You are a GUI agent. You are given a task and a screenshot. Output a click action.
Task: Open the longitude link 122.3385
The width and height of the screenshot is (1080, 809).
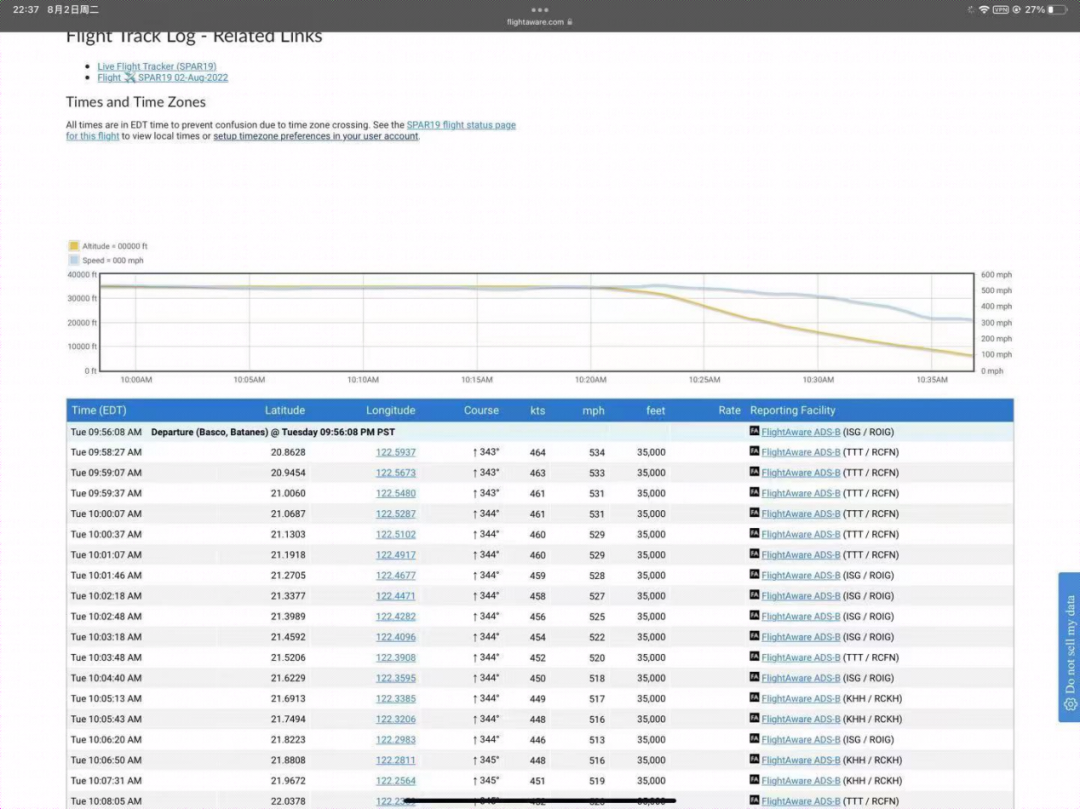click(395, 699)
